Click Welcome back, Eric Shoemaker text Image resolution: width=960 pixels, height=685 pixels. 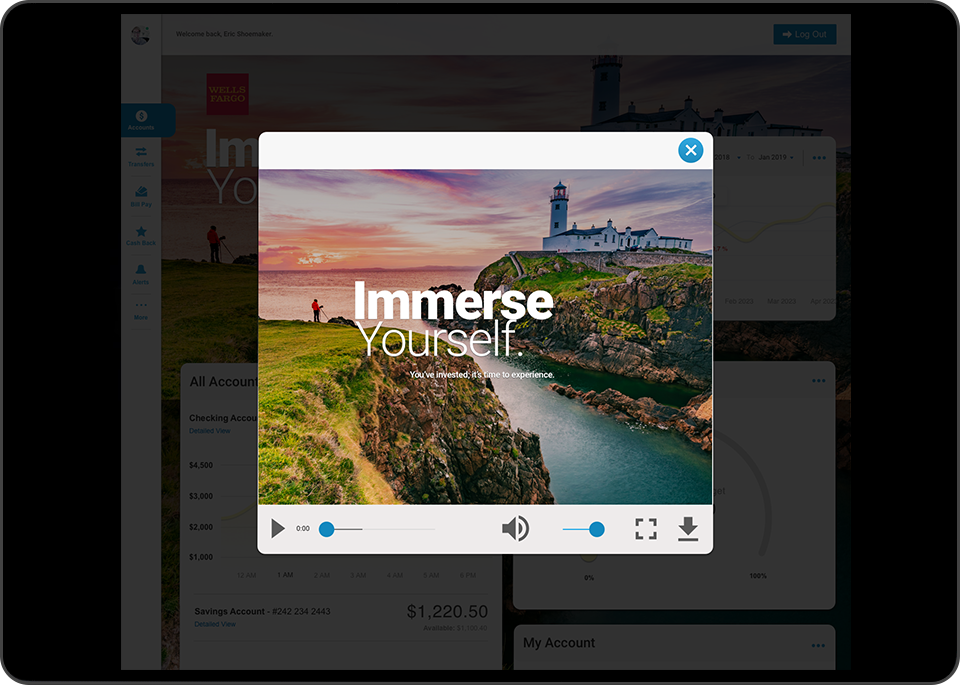[x=224, y=34]
